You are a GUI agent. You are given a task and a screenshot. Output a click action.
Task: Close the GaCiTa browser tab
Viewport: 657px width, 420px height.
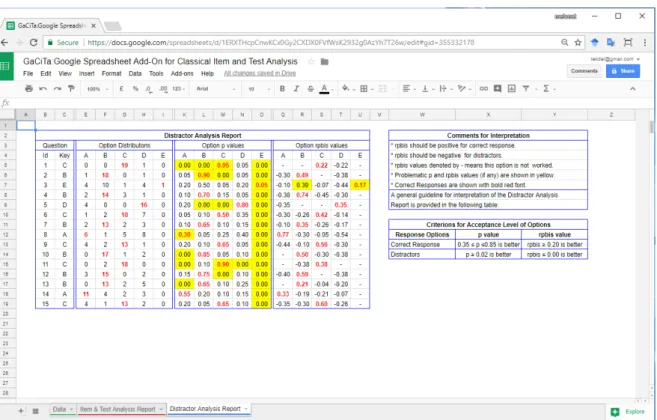tap(93, 26)
